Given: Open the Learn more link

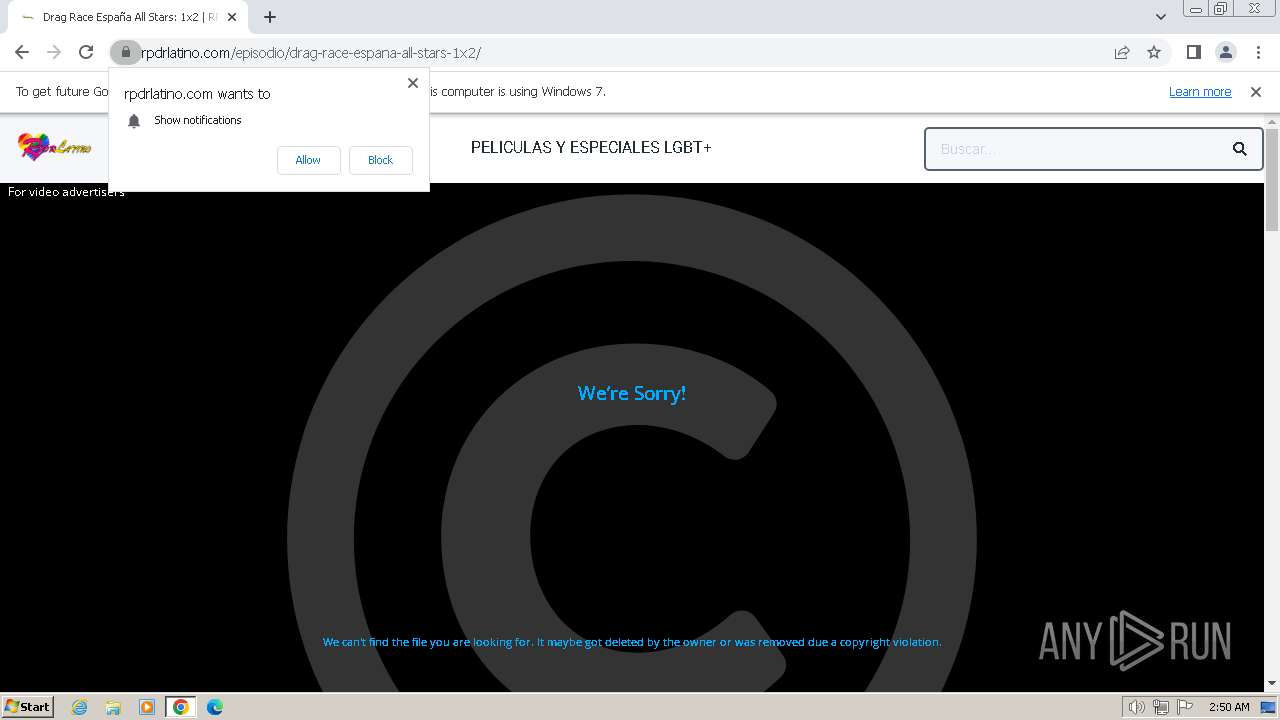Looking at the screenshot, I should click(1200, 91).
